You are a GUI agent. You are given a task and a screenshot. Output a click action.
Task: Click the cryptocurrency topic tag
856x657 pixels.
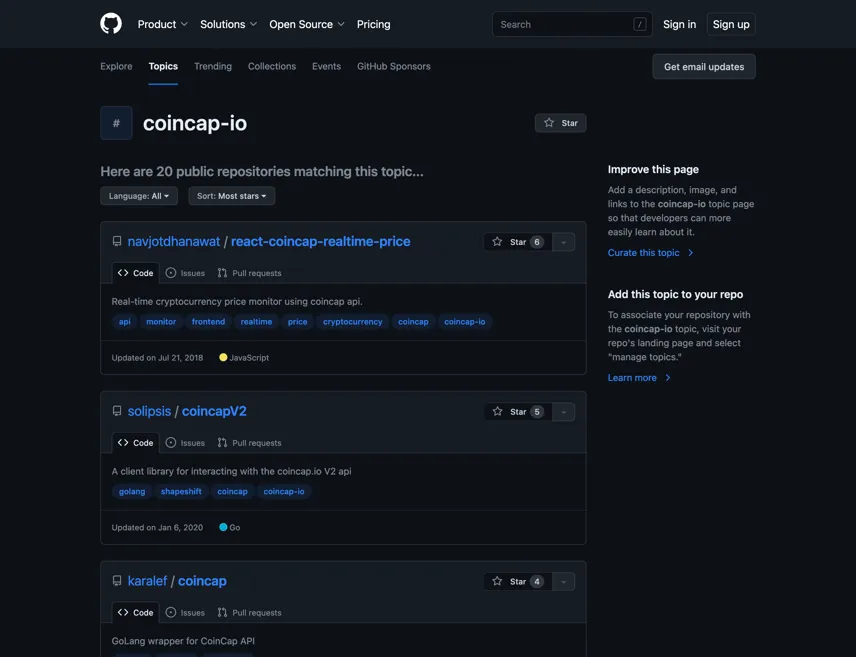click(x=353, y=322)
